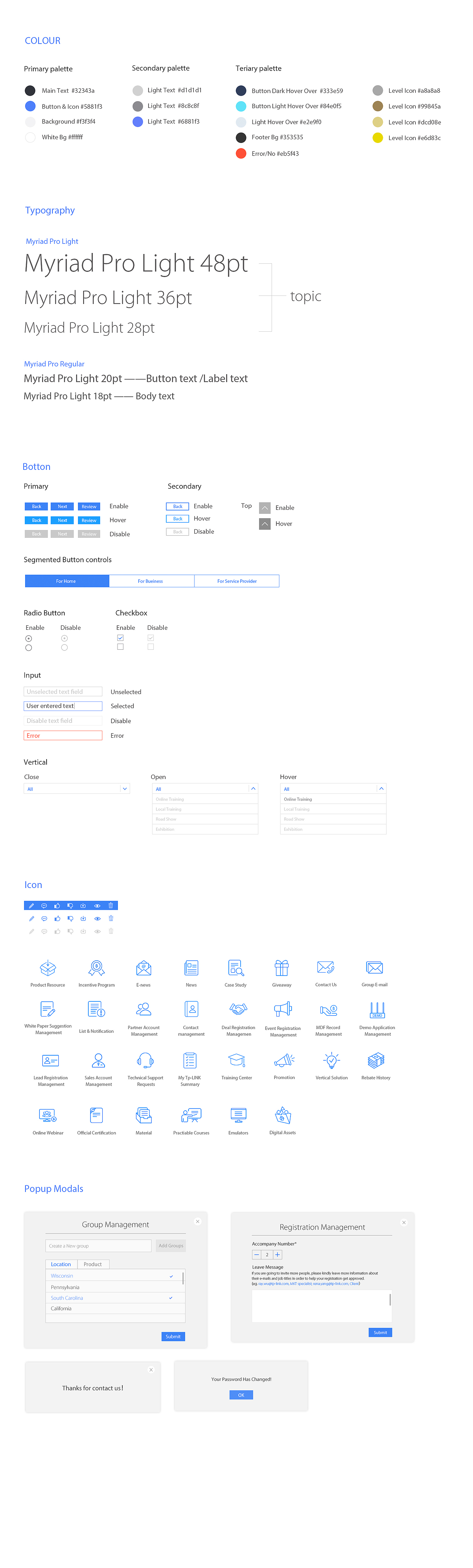Click OK on password changed popup
Viewport: 473px width, 1568px height.
[241, 1395]
